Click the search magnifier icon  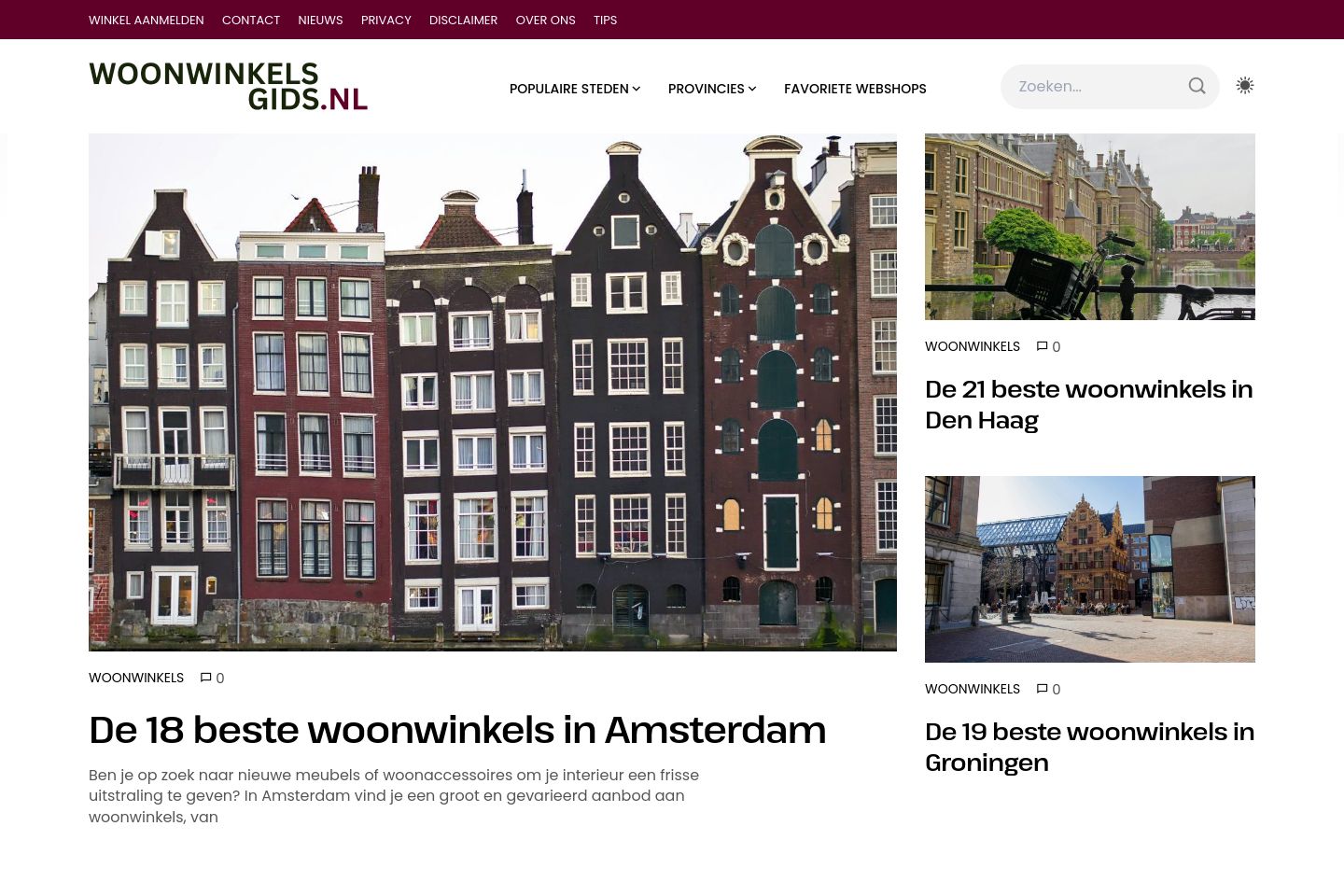[x=1197, y=86]
